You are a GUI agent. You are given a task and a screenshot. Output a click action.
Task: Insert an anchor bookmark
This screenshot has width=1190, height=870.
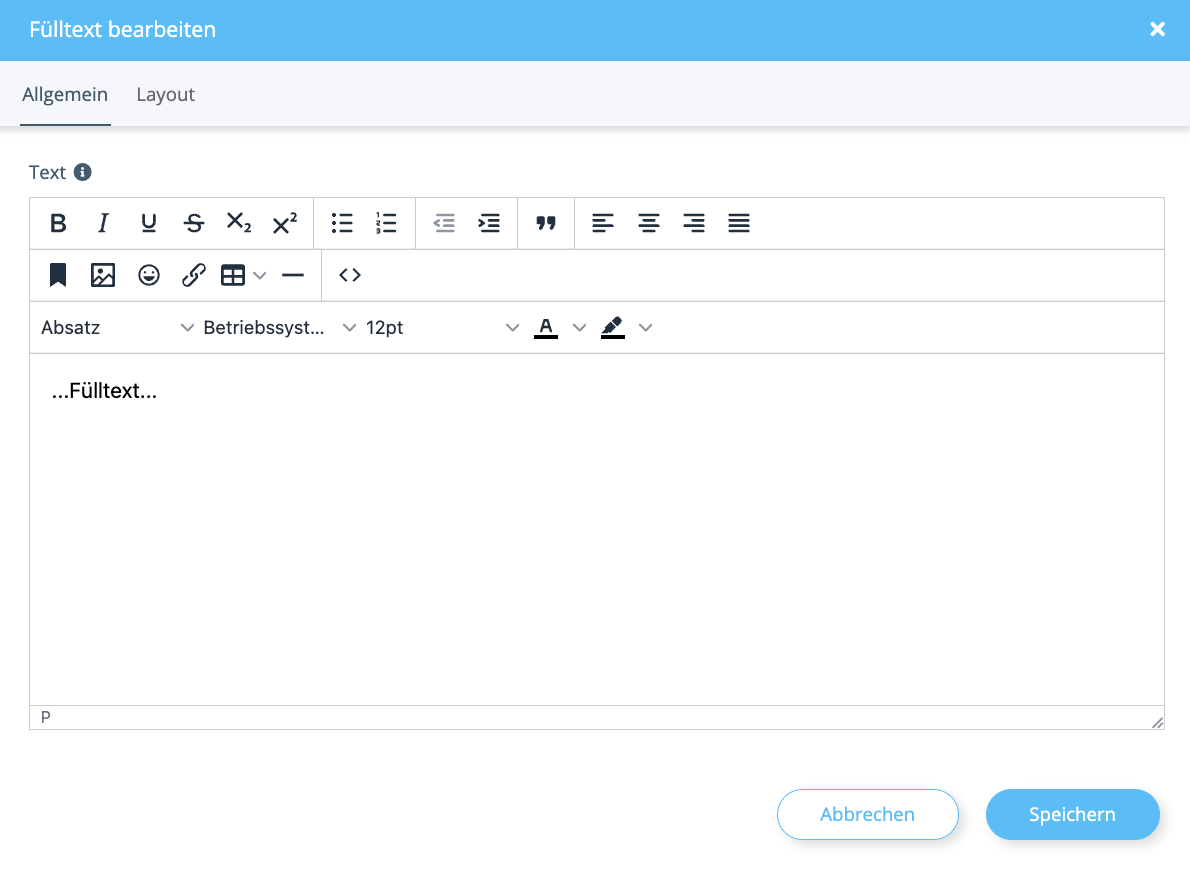[x=58, y=275]
